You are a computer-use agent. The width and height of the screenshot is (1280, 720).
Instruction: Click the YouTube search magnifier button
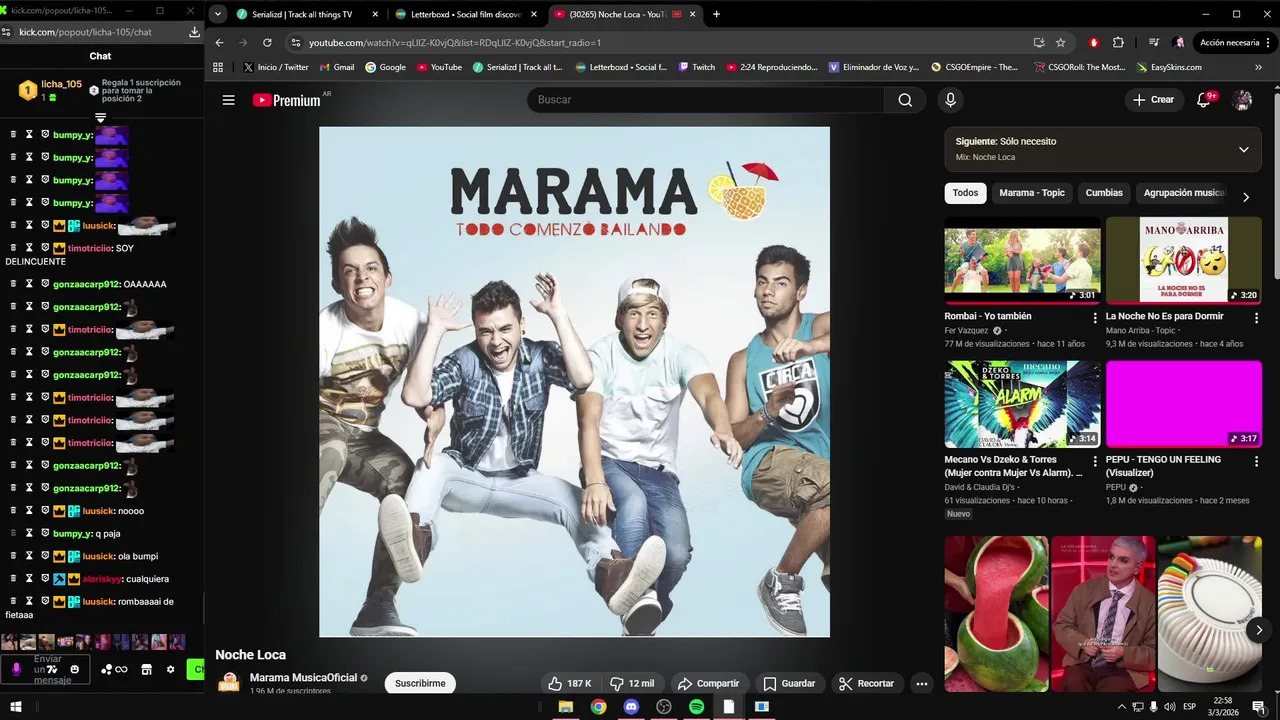pos(905,100)
